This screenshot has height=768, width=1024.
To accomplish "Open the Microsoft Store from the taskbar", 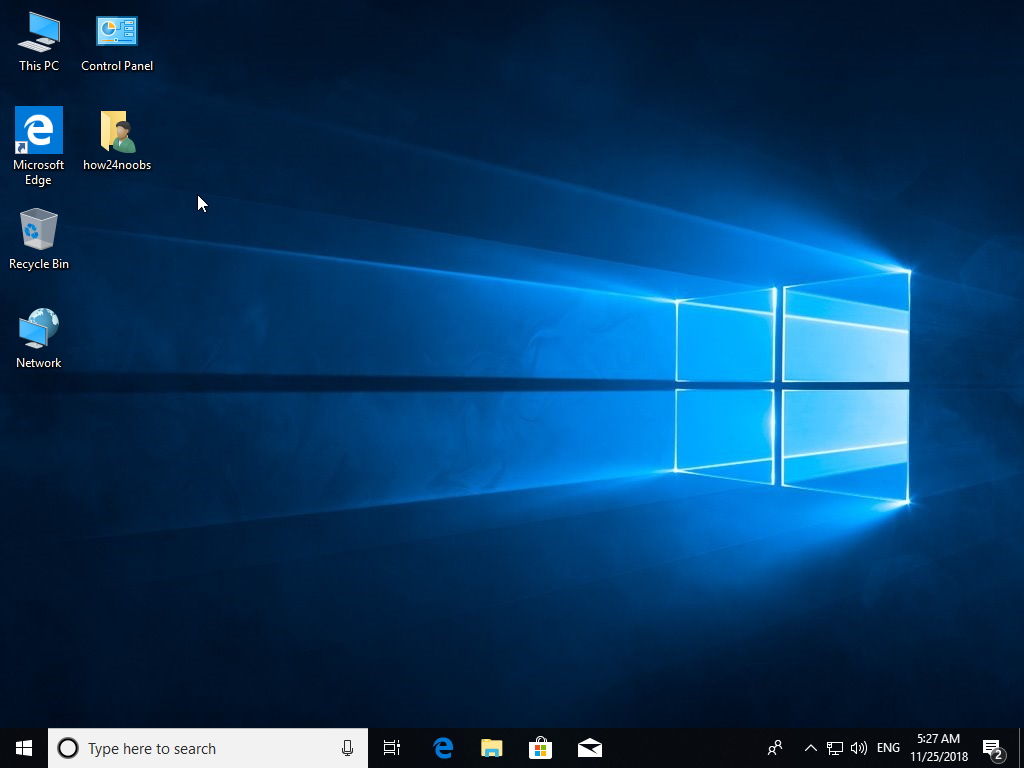I will pyautogui.click(x=540, y=747).
